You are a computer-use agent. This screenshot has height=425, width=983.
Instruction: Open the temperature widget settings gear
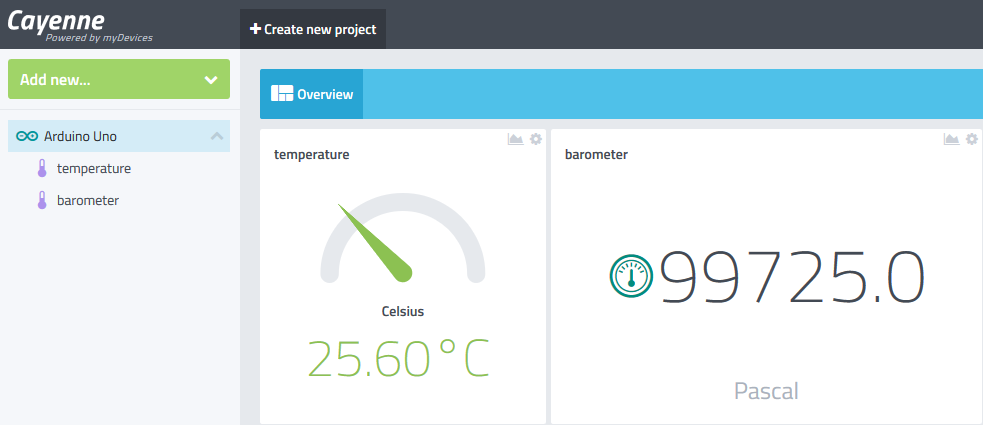coord(535,139)
